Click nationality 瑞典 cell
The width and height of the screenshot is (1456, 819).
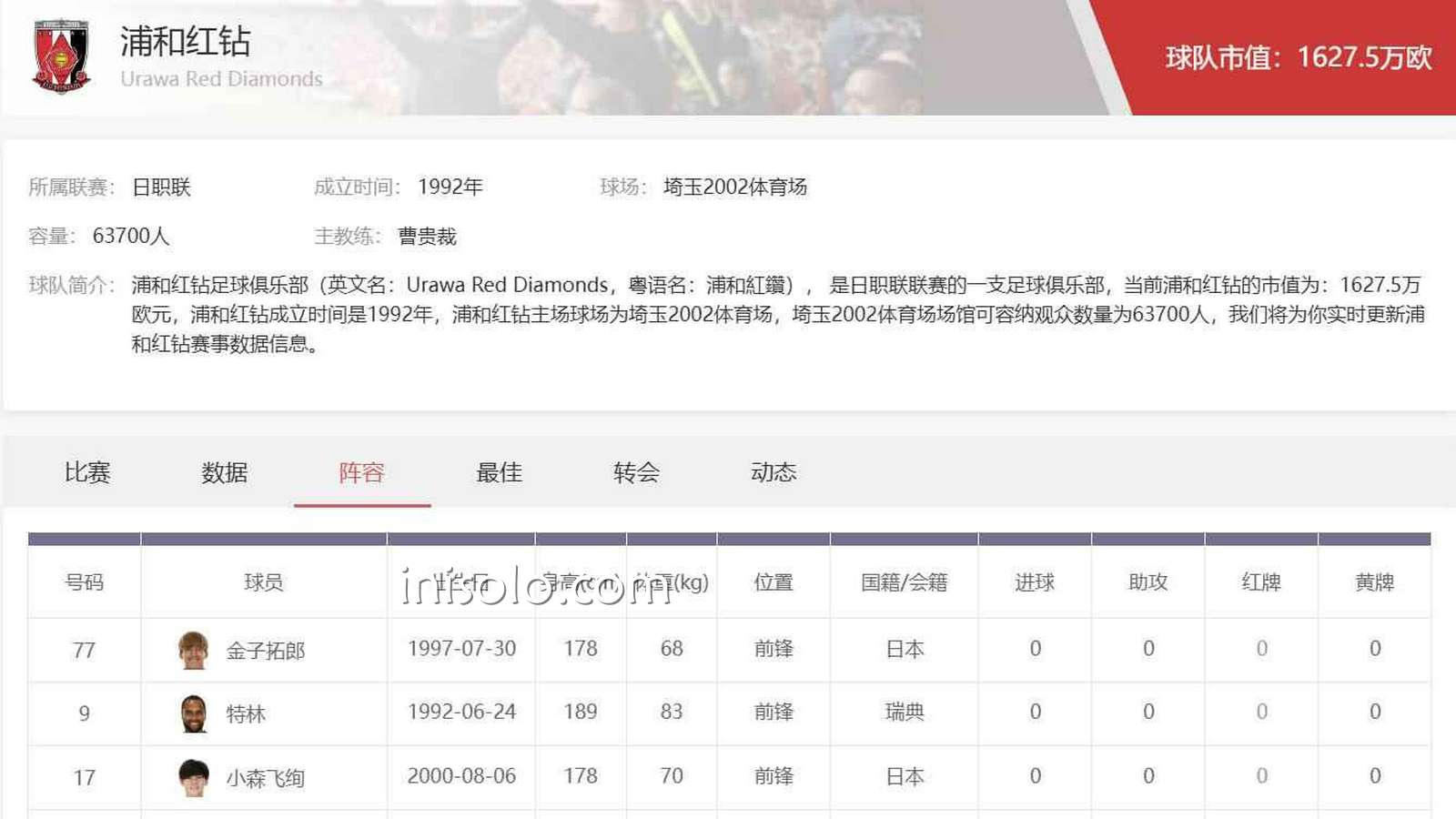pos(905,713)
